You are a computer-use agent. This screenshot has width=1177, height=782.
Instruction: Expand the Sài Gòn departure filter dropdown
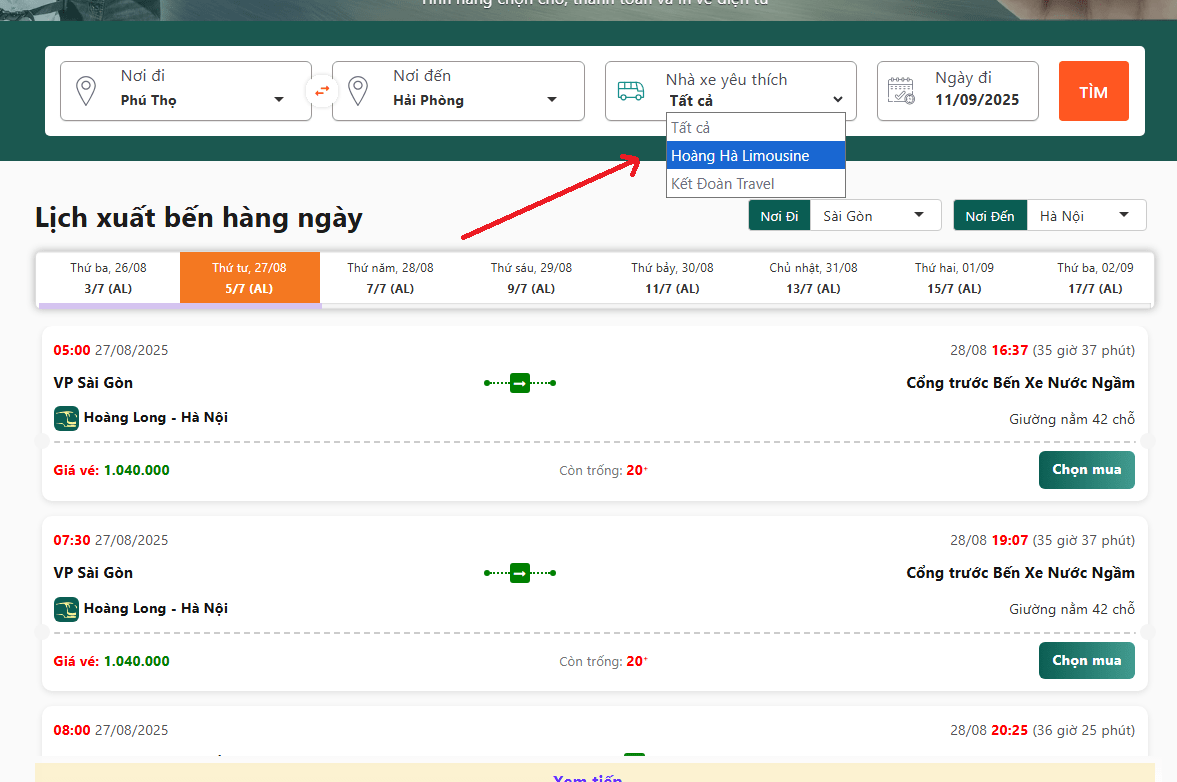tap(875, 216)
